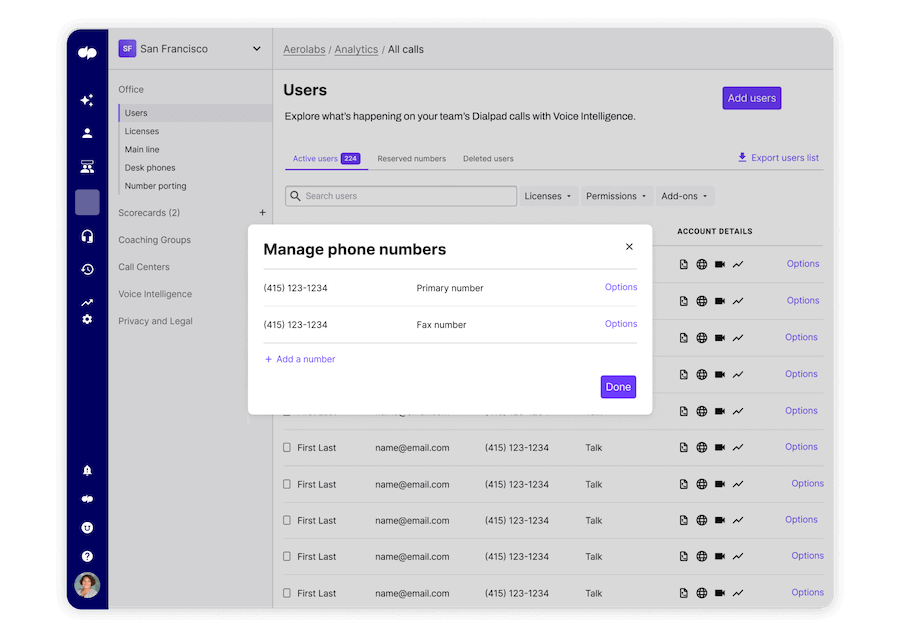
Task: Click the Dialpad logo in the sidebar
Action: coord(87,52)
